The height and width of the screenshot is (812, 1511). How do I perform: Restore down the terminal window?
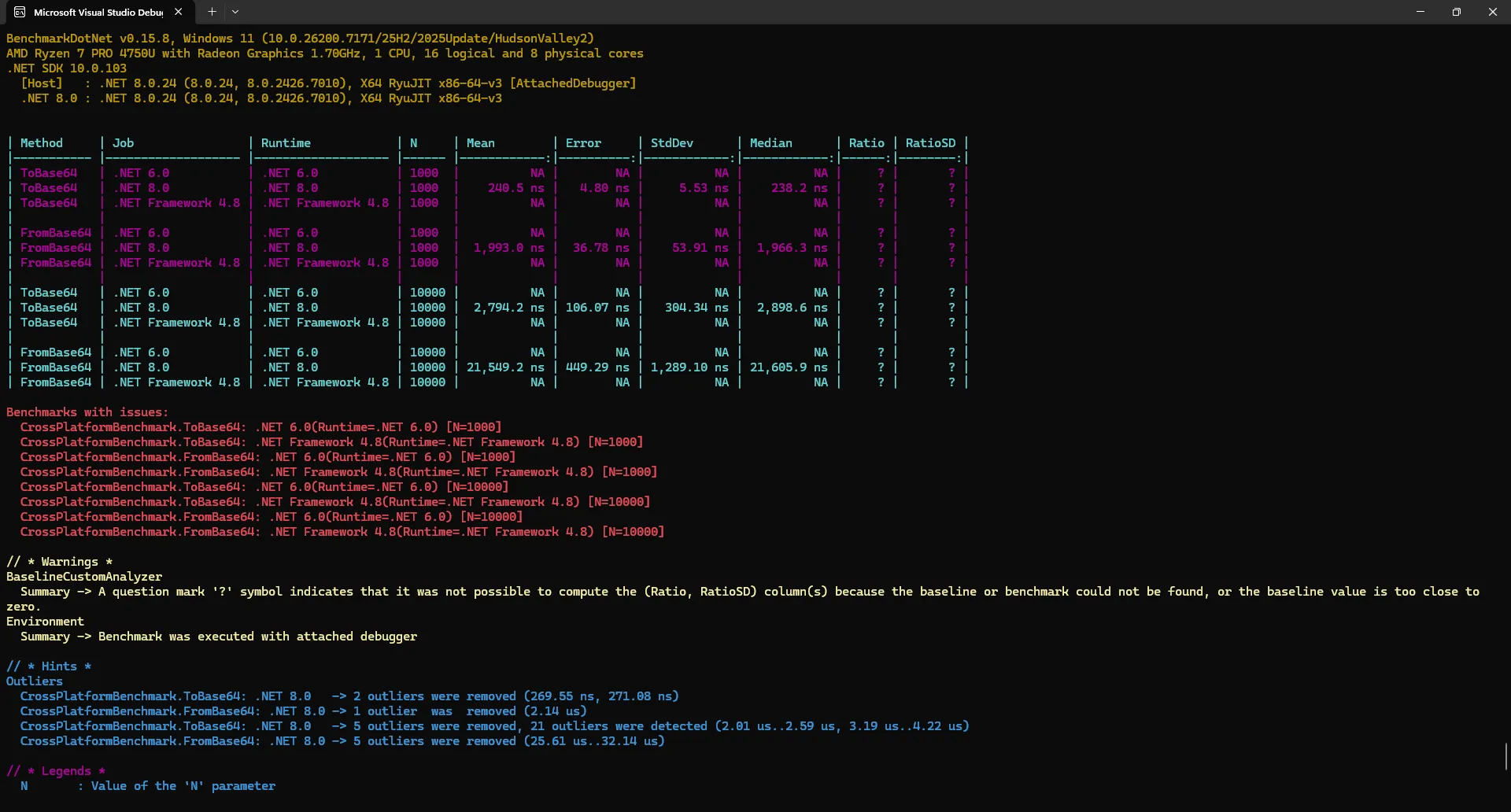click(x=1456, y=12)
